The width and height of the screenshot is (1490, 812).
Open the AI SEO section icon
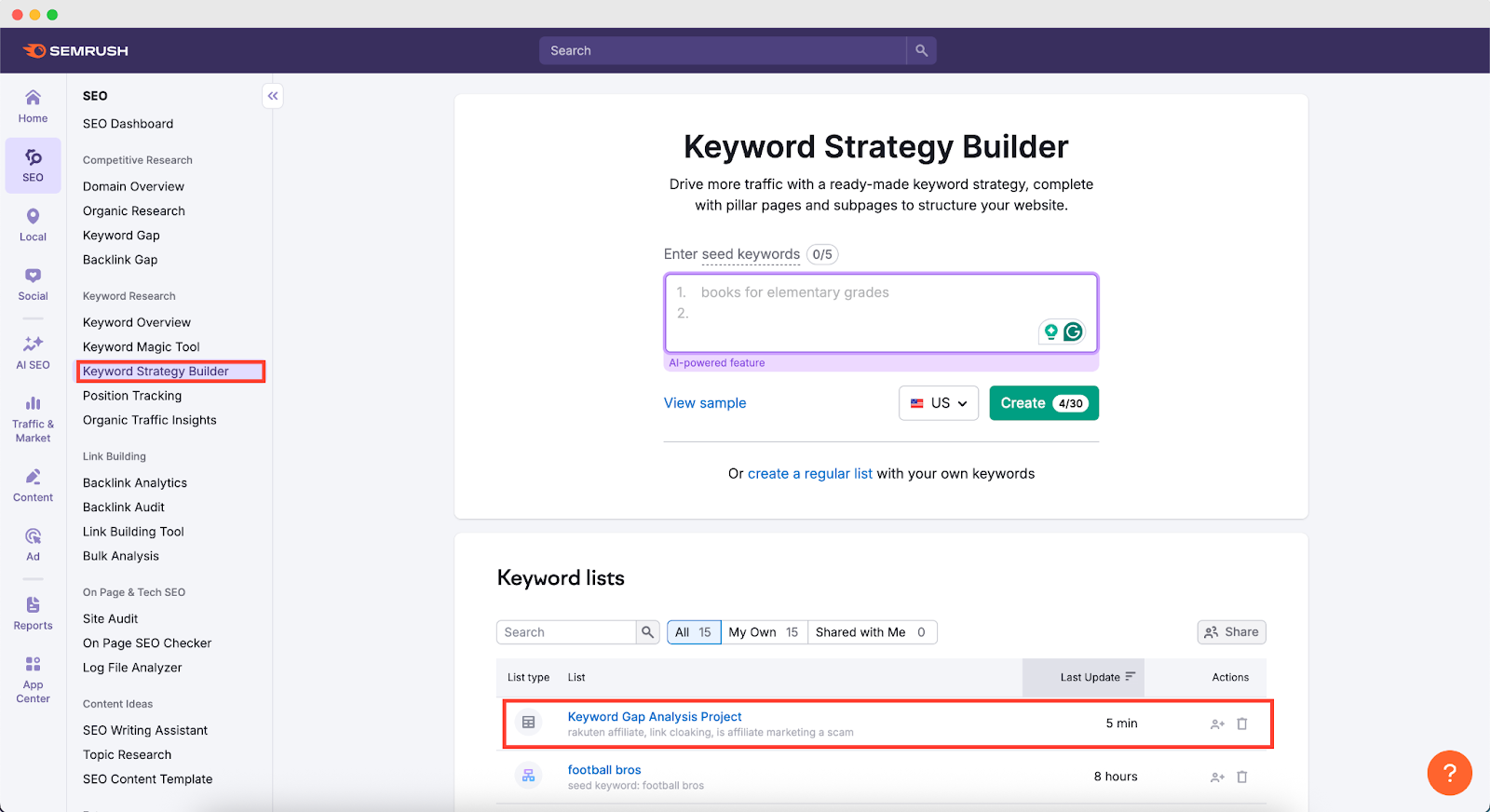coord(33,353)
